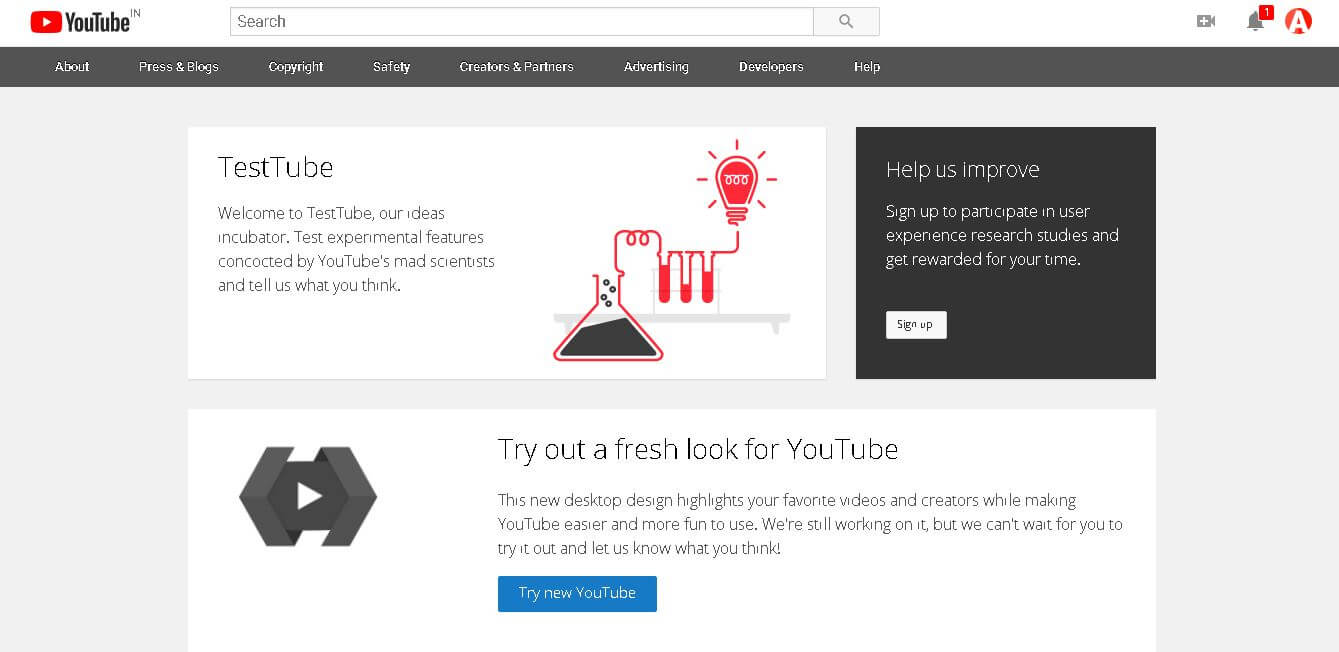Click 'Try out a fresh look for YouTube' heading
This screenshot has width=1339, height=652.
coord(698,449)
